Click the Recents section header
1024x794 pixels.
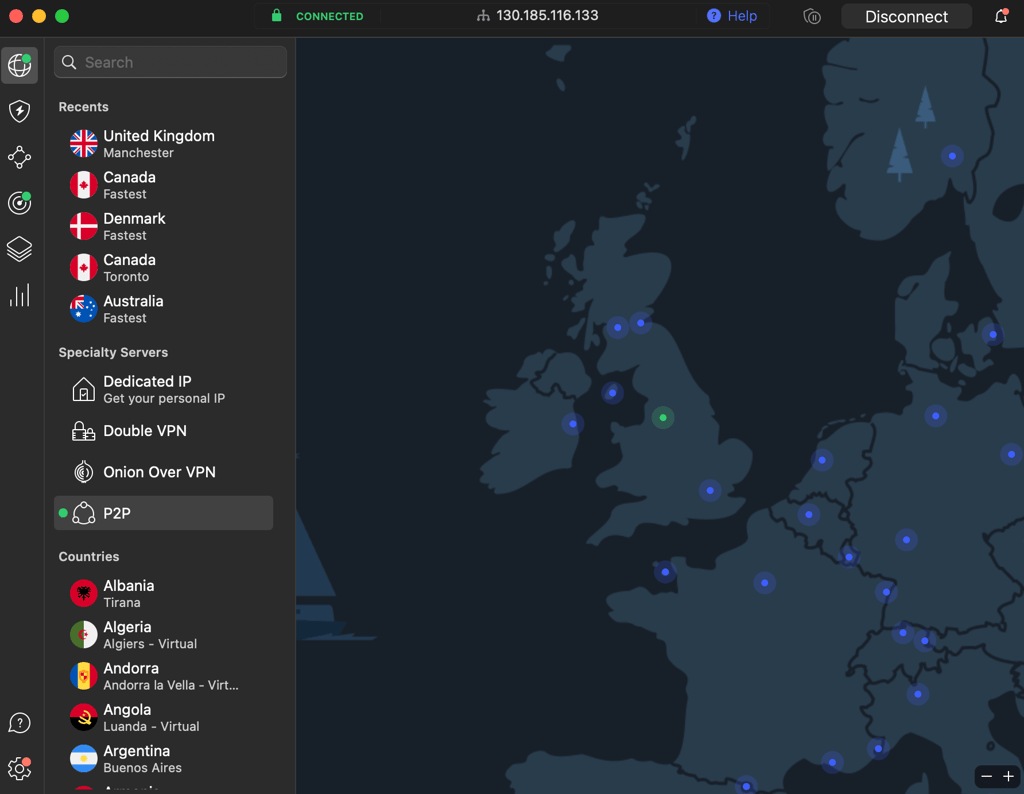coord(84,107)
